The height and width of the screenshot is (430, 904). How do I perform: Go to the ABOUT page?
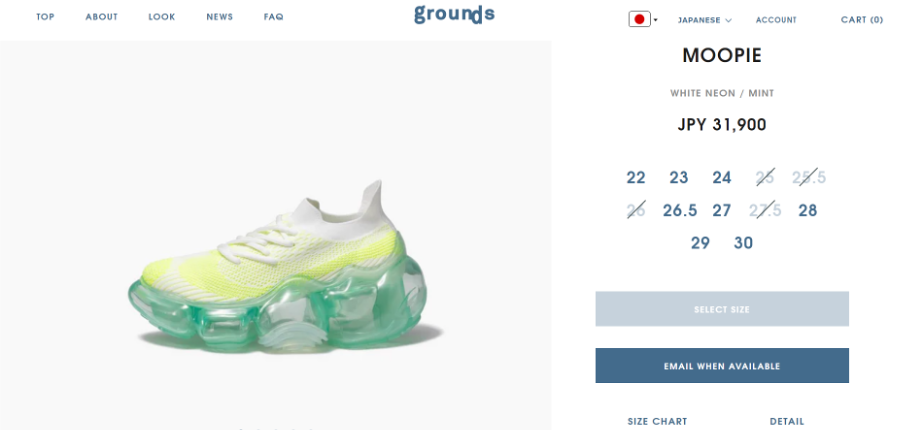pos(102,17)
